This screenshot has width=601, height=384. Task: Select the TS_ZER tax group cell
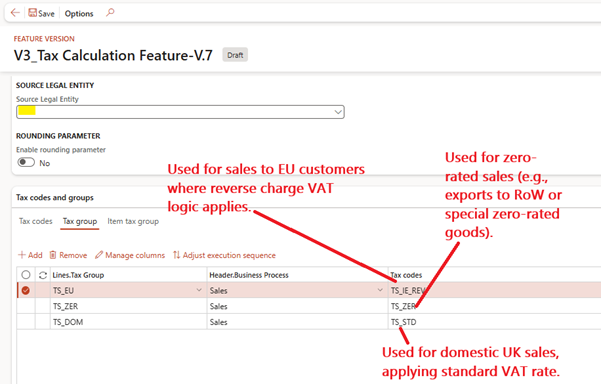pos(128,306)
